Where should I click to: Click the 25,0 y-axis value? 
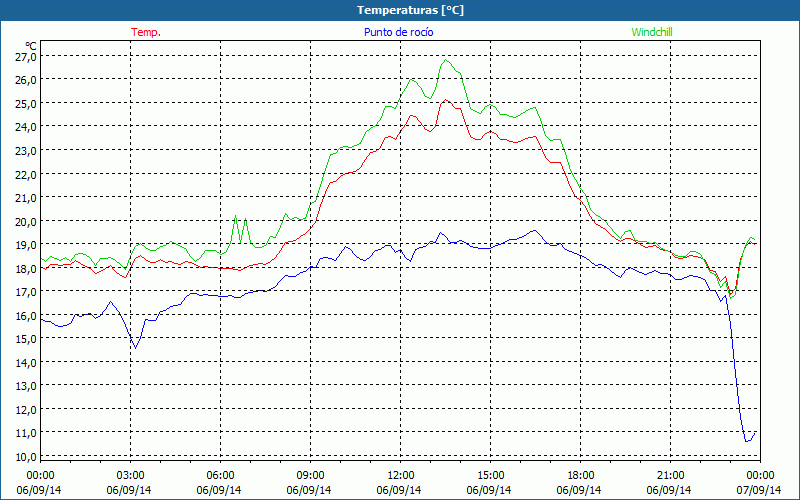pos(25,104)
